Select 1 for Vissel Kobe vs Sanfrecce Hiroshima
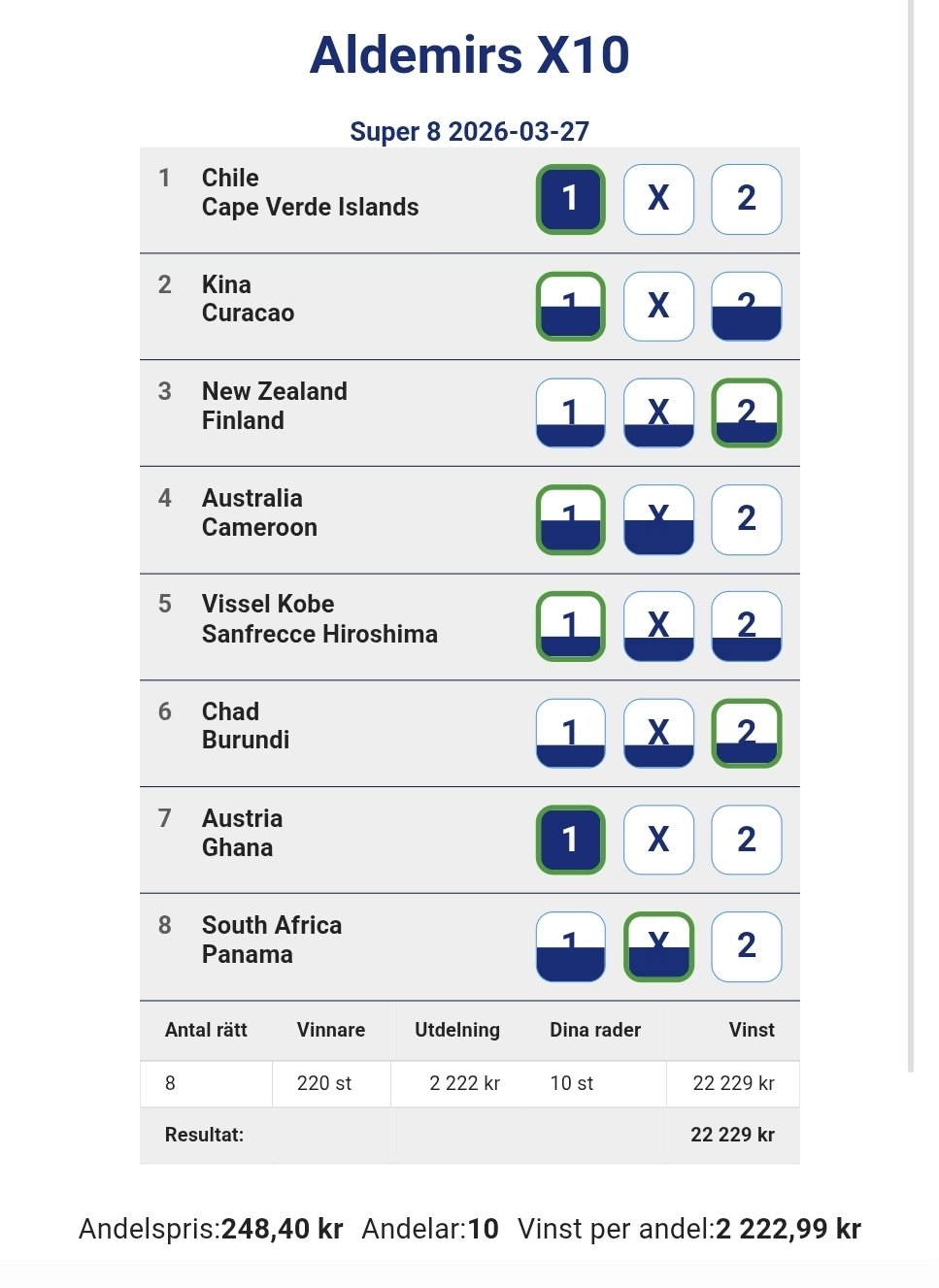Image resolution: width=939 pixels, height=1288 pixels. pos(570,626)
